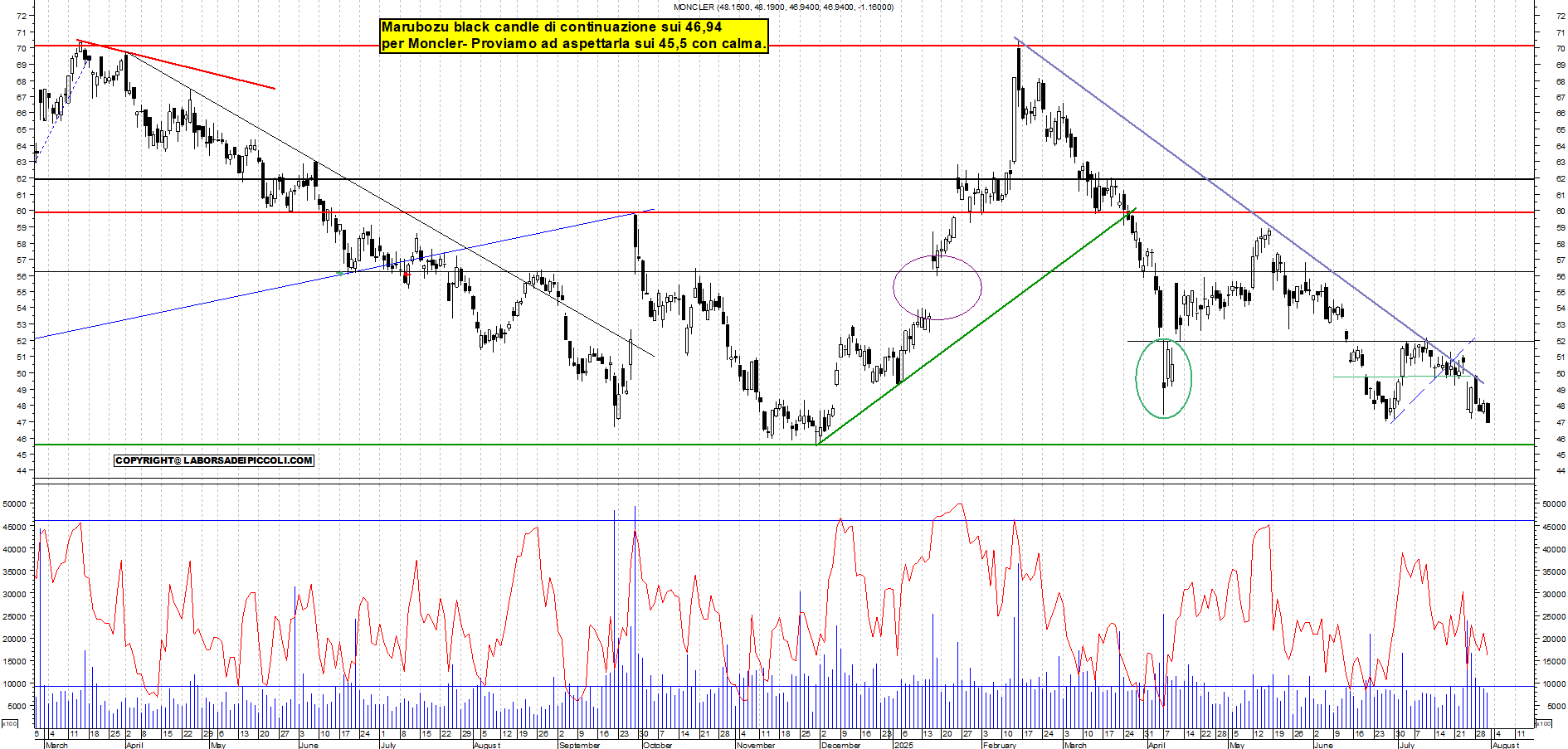
Task: Click the 2025 year label on the time axis
Action: (903, 745)
